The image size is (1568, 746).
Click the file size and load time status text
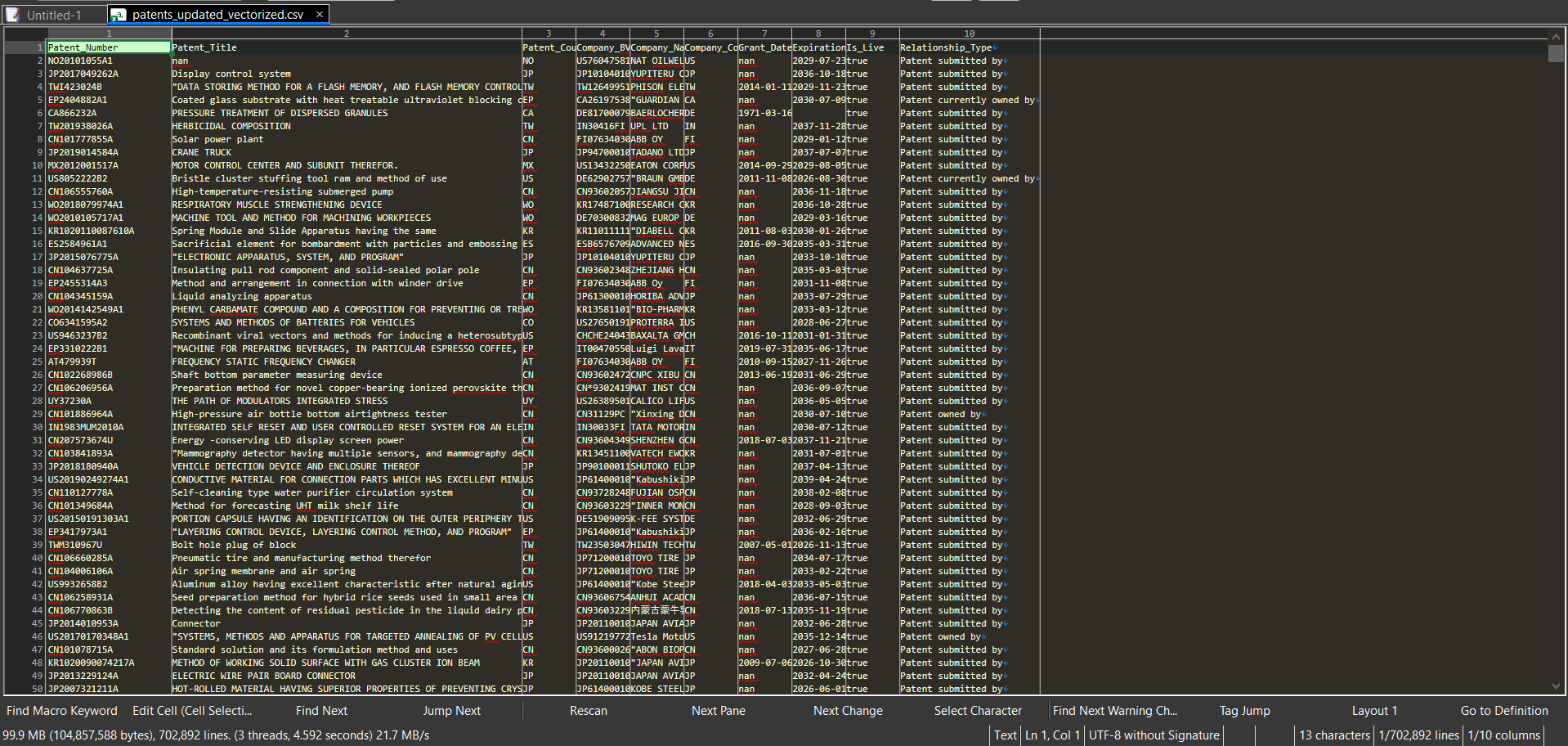coord(216,735)
